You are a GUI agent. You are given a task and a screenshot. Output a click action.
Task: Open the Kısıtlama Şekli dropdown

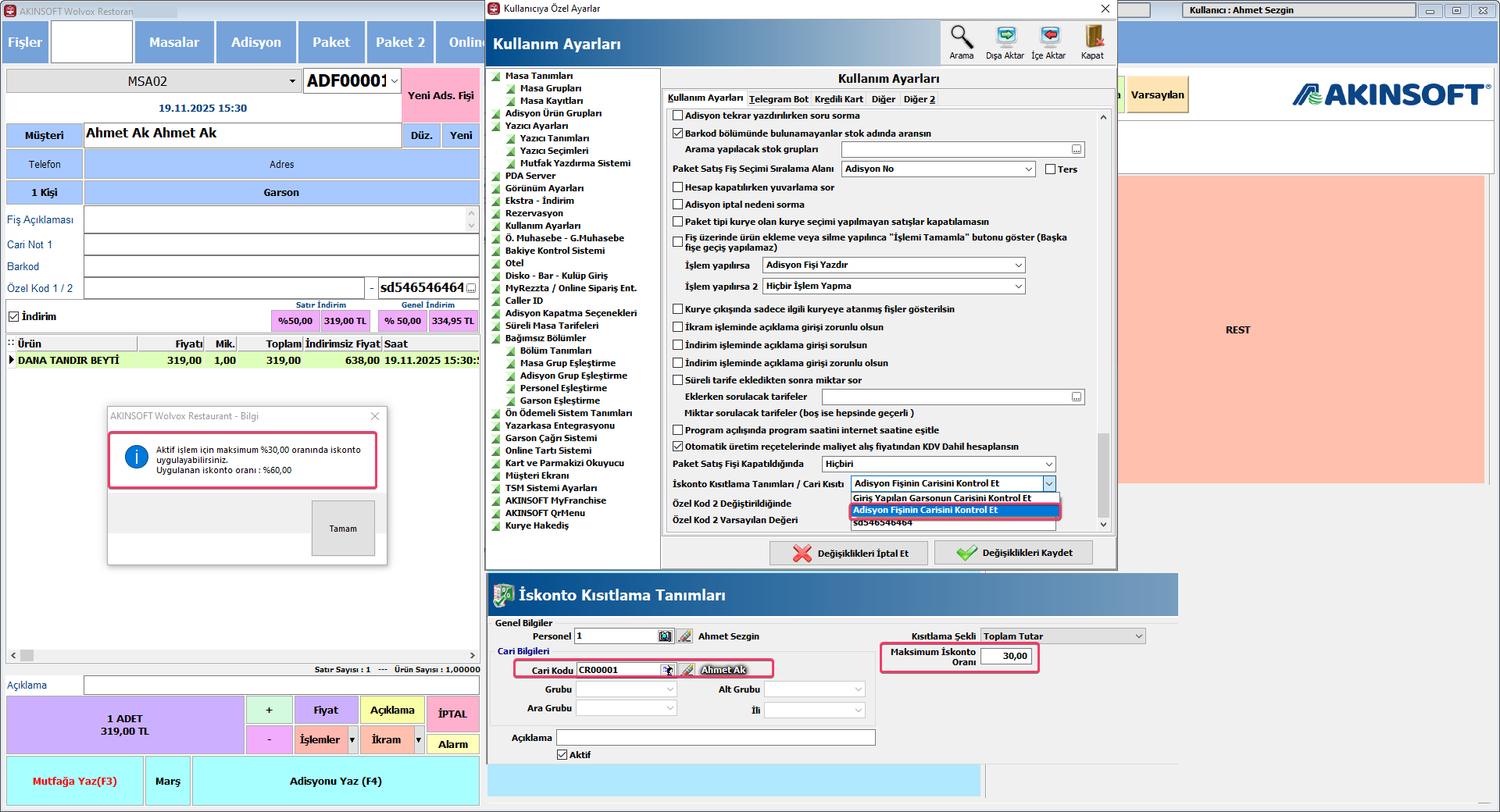[1138, 636]
